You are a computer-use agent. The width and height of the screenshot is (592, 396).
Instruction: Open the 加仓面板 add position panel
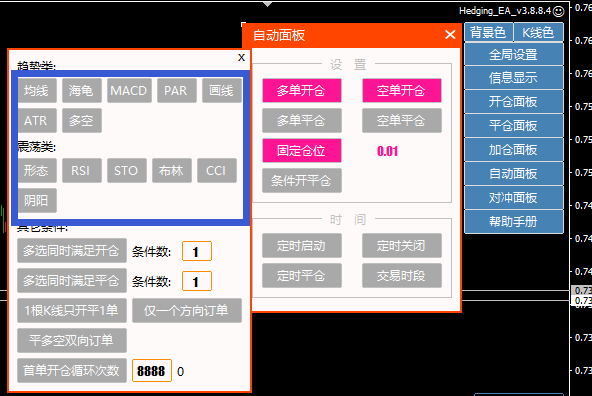click(x=514, y=150)
